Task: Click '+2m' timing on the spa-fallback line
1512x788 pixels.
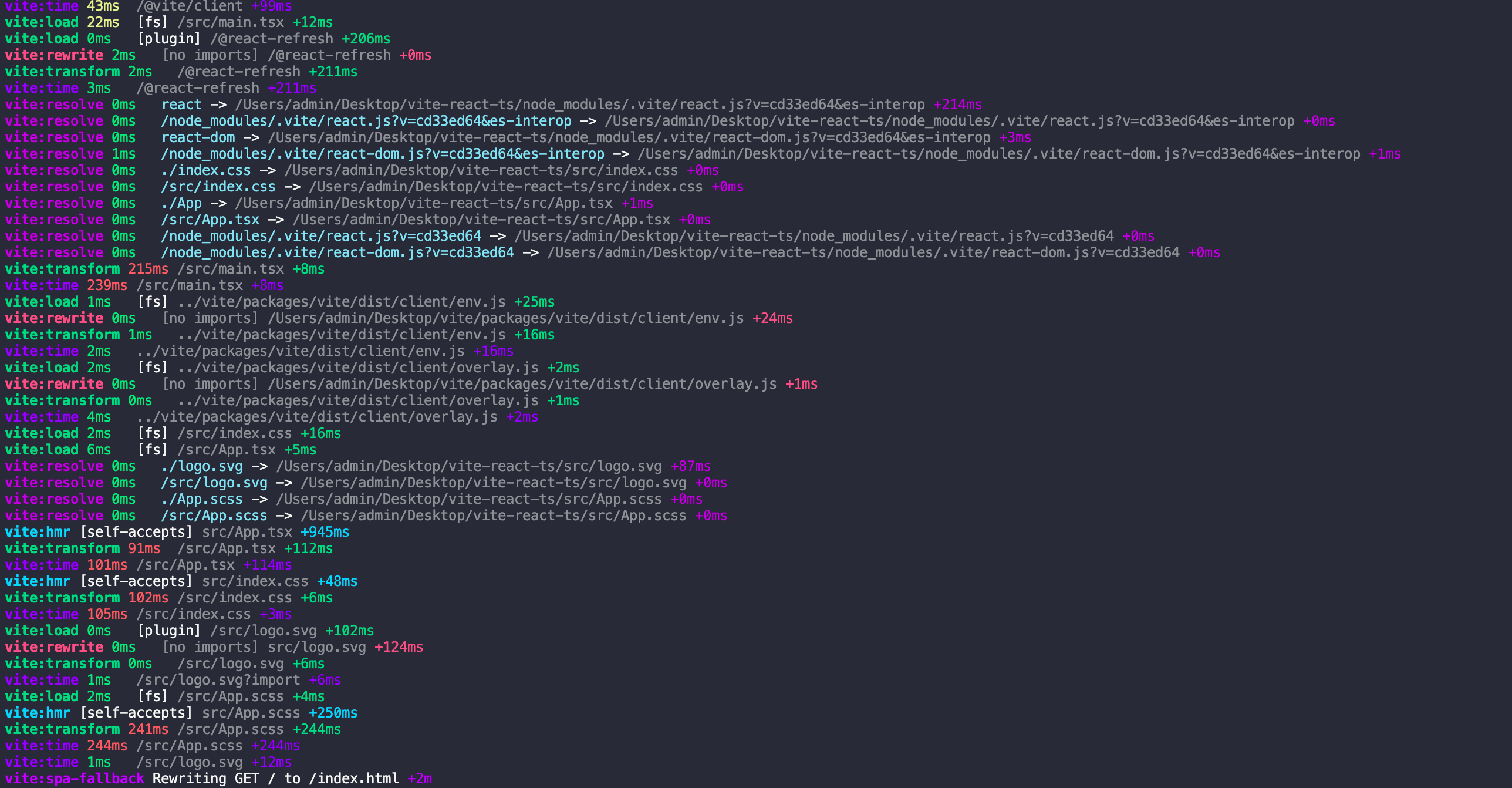Action: [x=420, y=779]
